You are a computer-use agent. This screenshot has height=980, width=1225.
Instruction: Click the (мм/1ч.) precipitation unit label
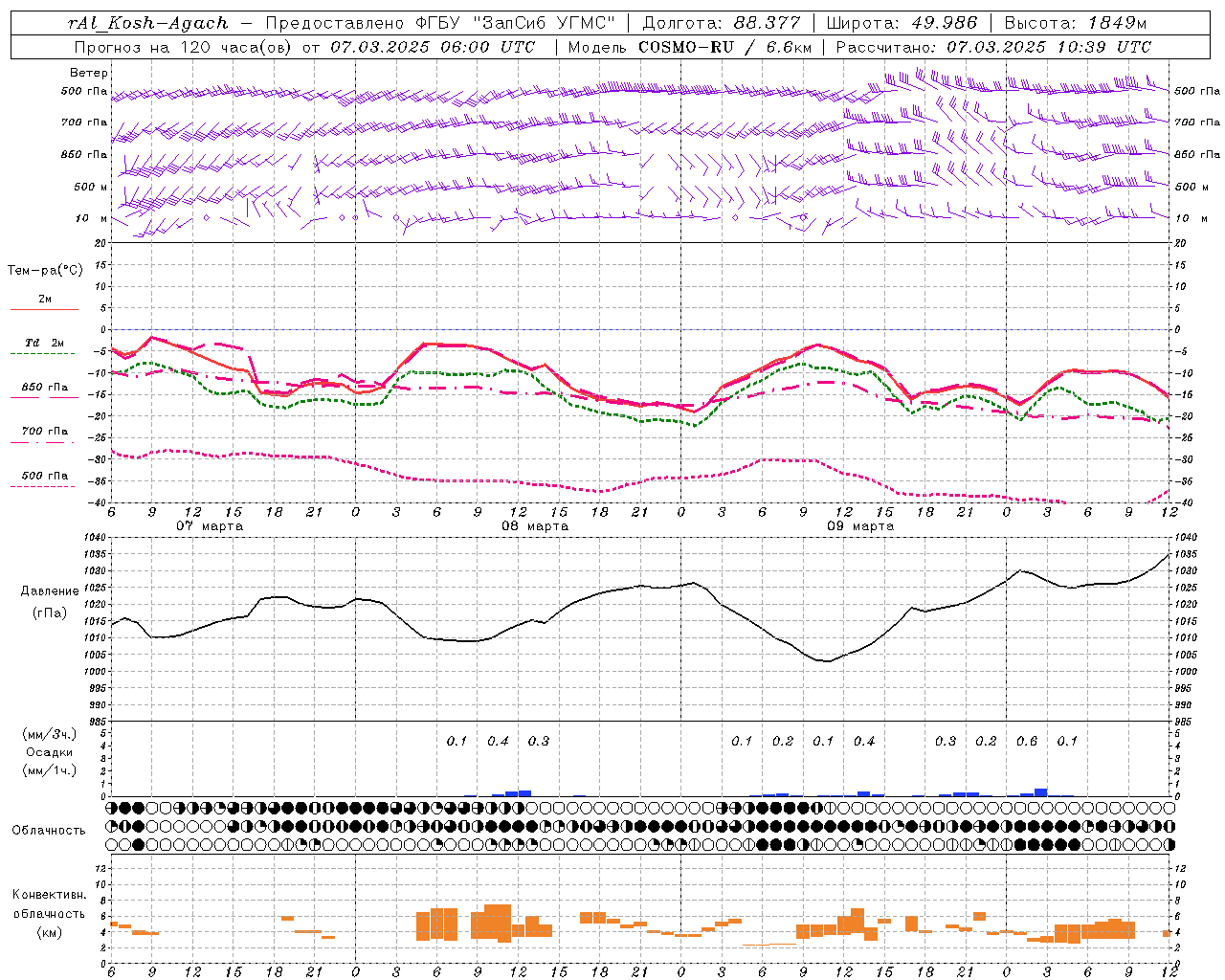point(50,770)
